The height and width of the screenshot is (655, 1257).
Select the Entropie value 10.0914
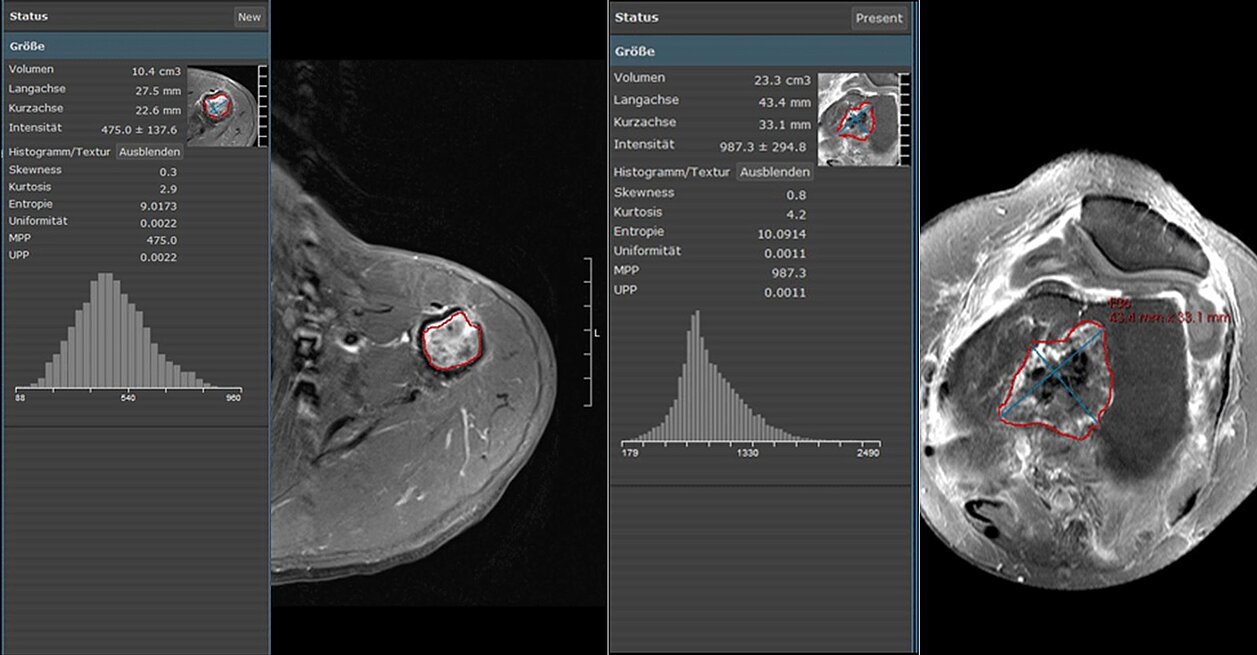[x=778, y=233]
